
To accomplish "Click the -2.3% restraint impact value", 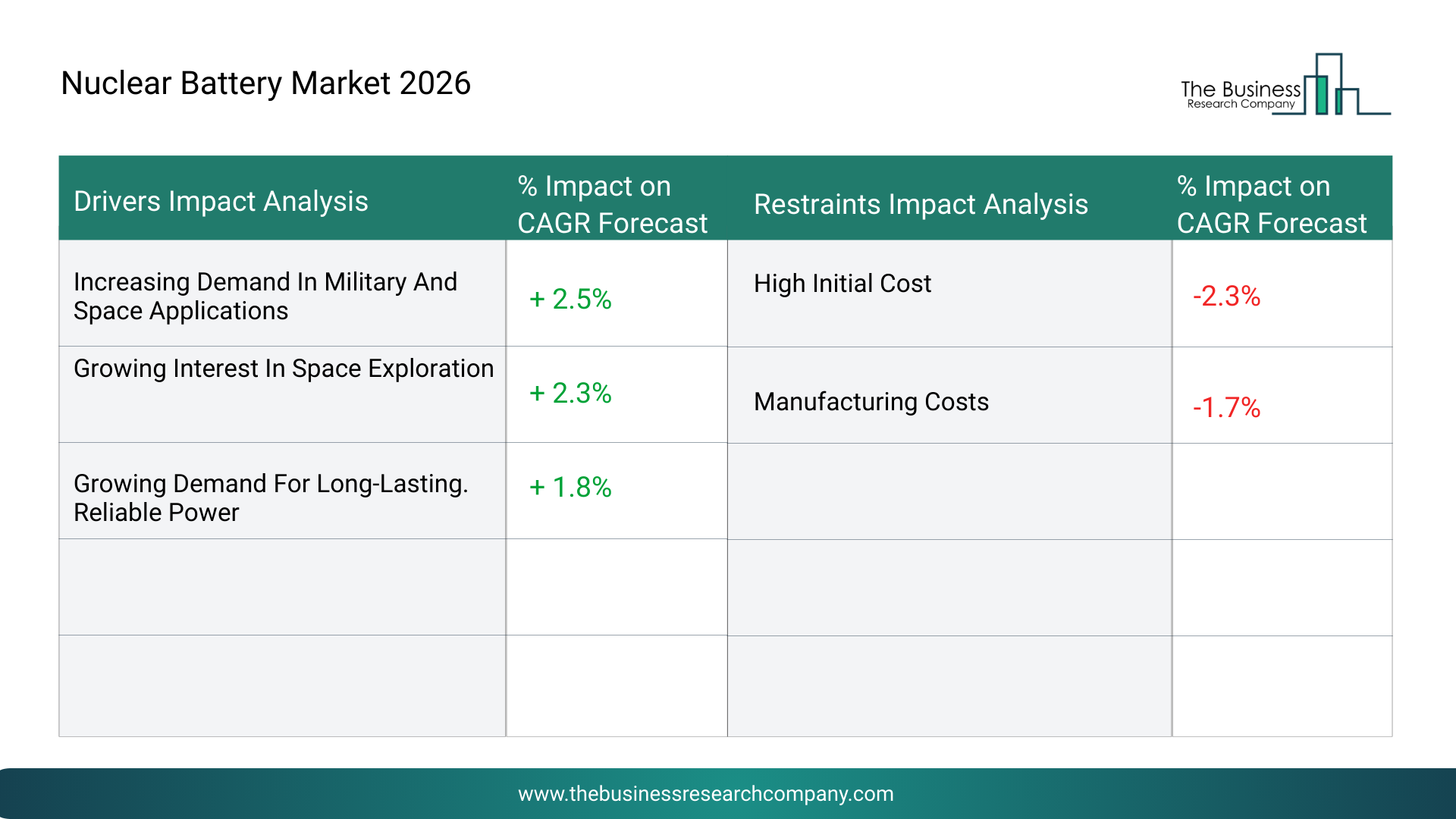I will [x=1226, y=296].
